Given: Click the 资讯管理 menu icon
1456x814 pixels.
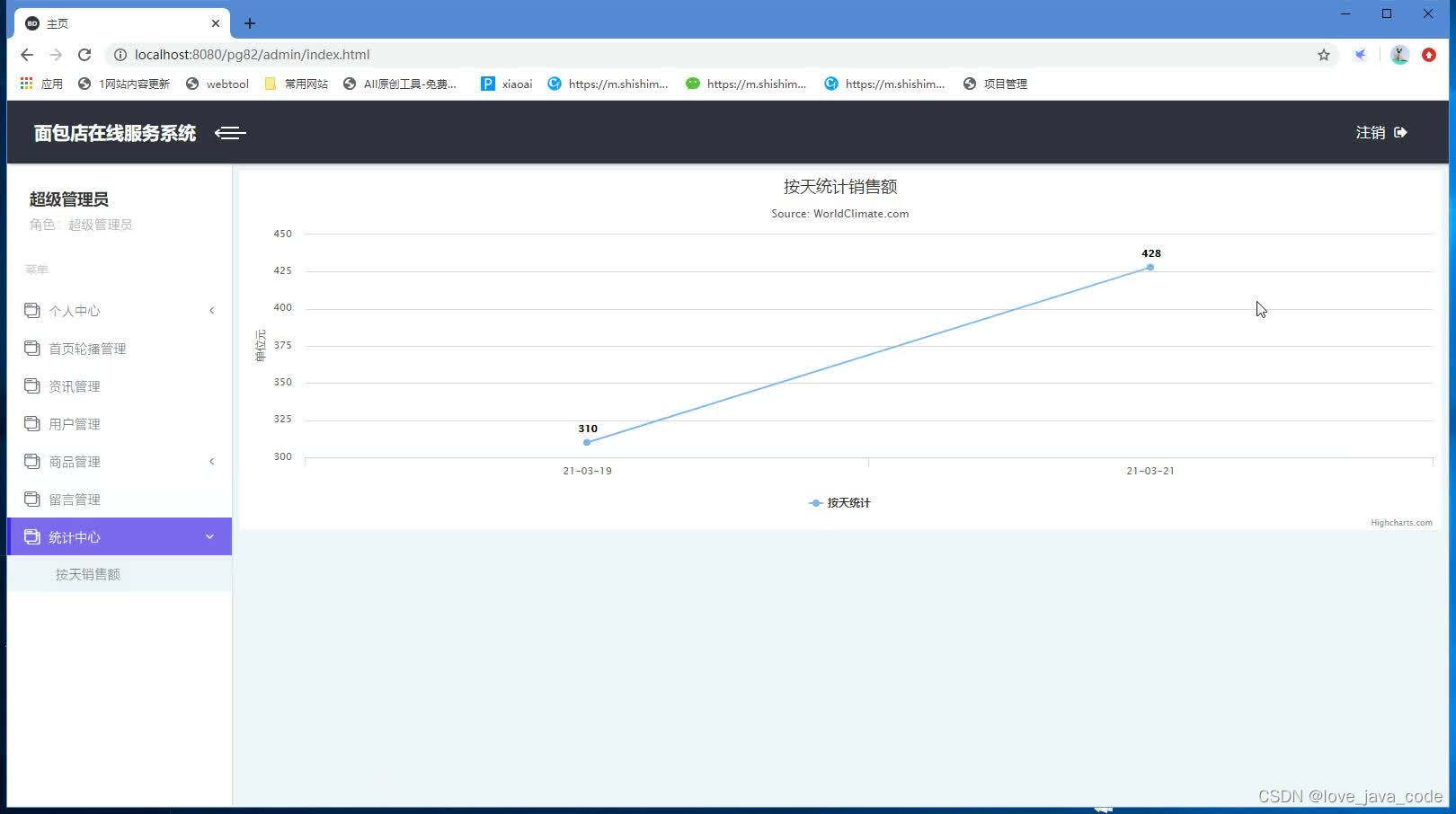Looking at the screenshot, I should (x=32, y=386).
